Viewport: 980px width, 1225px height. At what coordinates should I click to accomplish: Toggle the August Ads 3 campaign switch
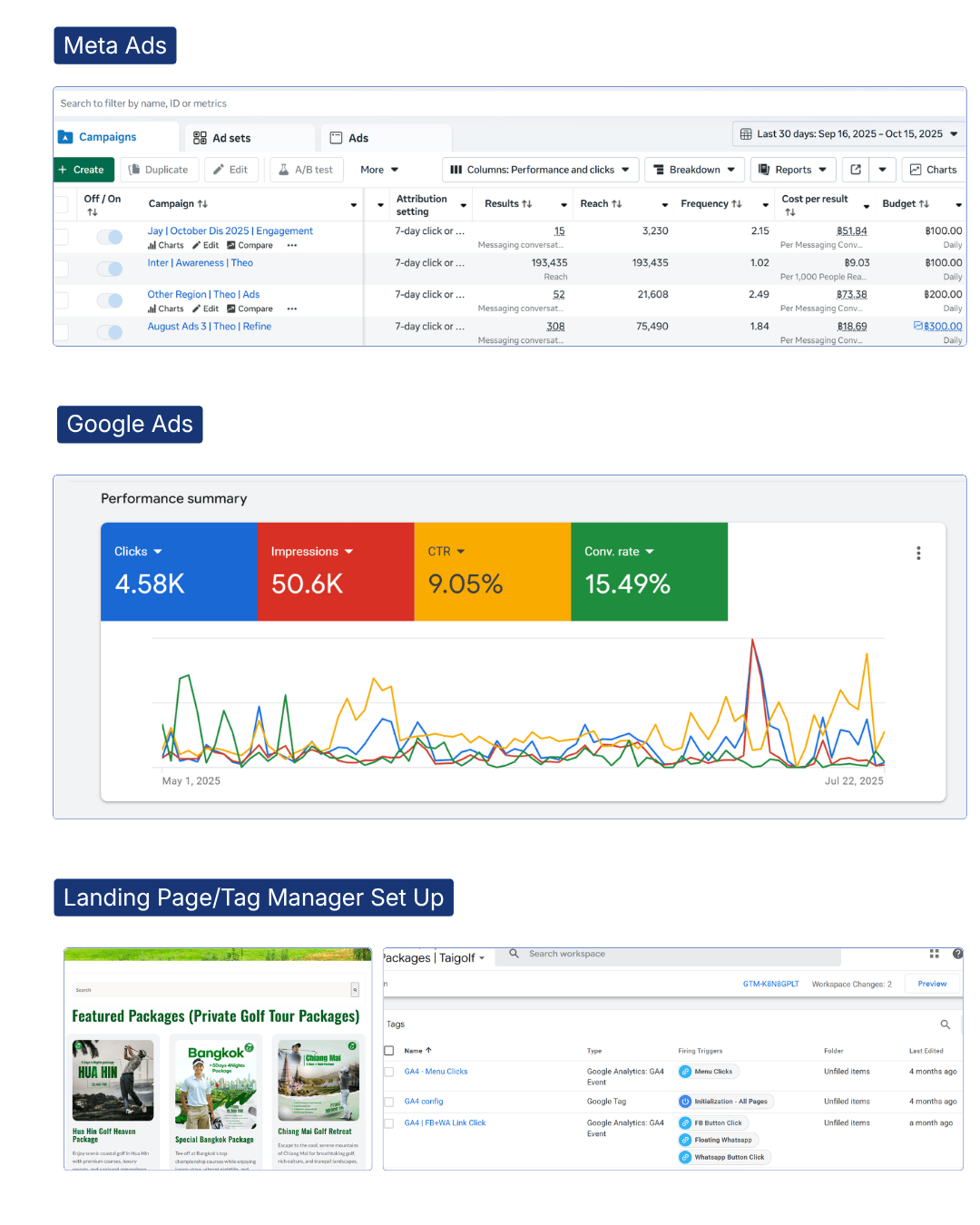point(110,332)
